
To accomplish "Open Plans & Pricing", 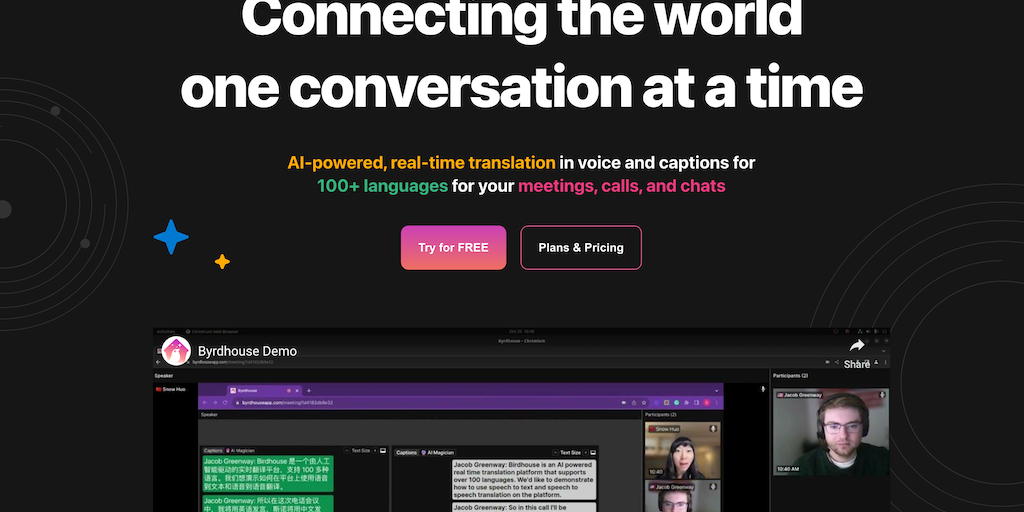I will pos(581,248).
